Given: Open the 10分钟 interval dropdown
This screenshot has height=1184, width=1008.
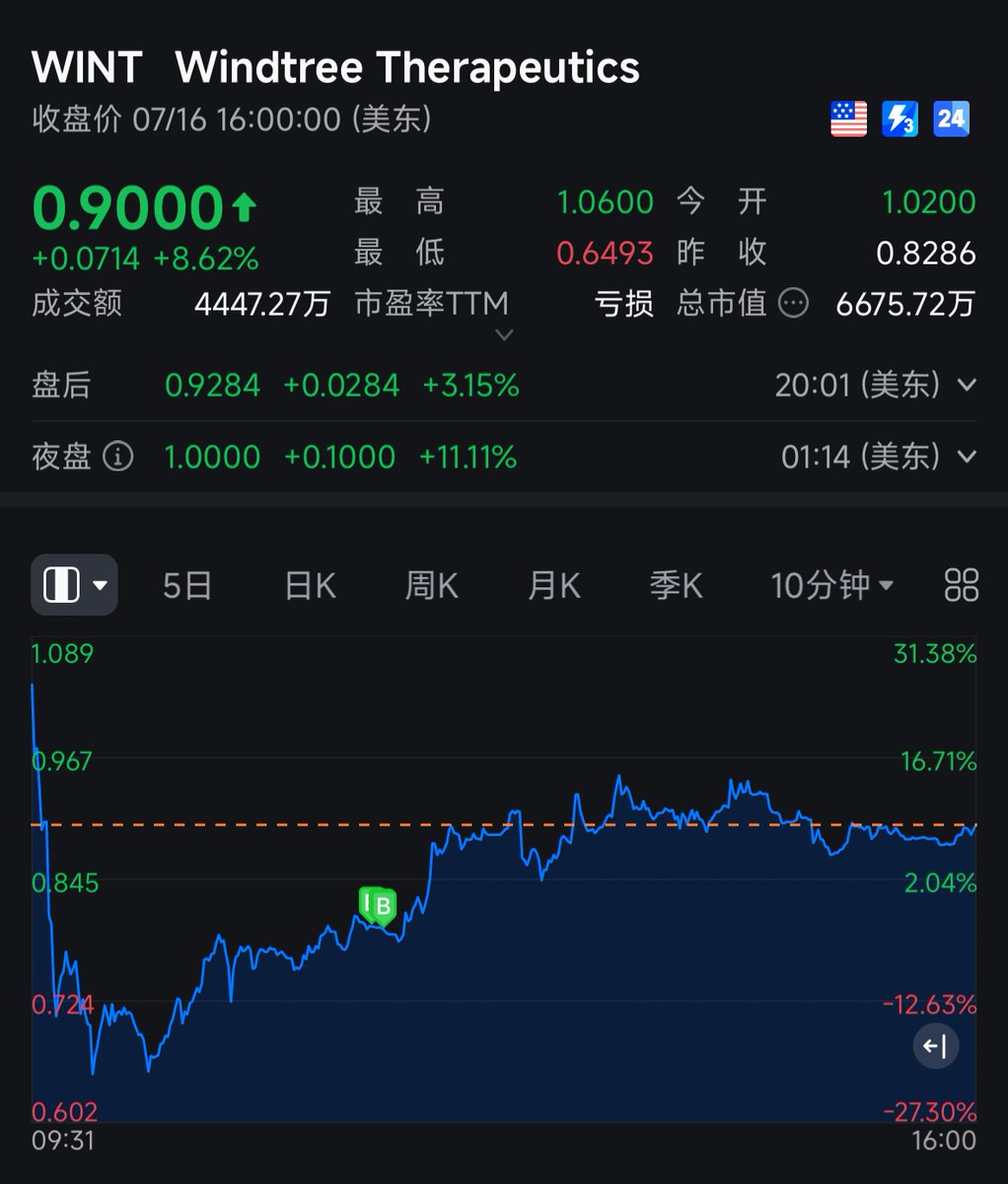Looking at the screenshot, I should tap(832, 586).
